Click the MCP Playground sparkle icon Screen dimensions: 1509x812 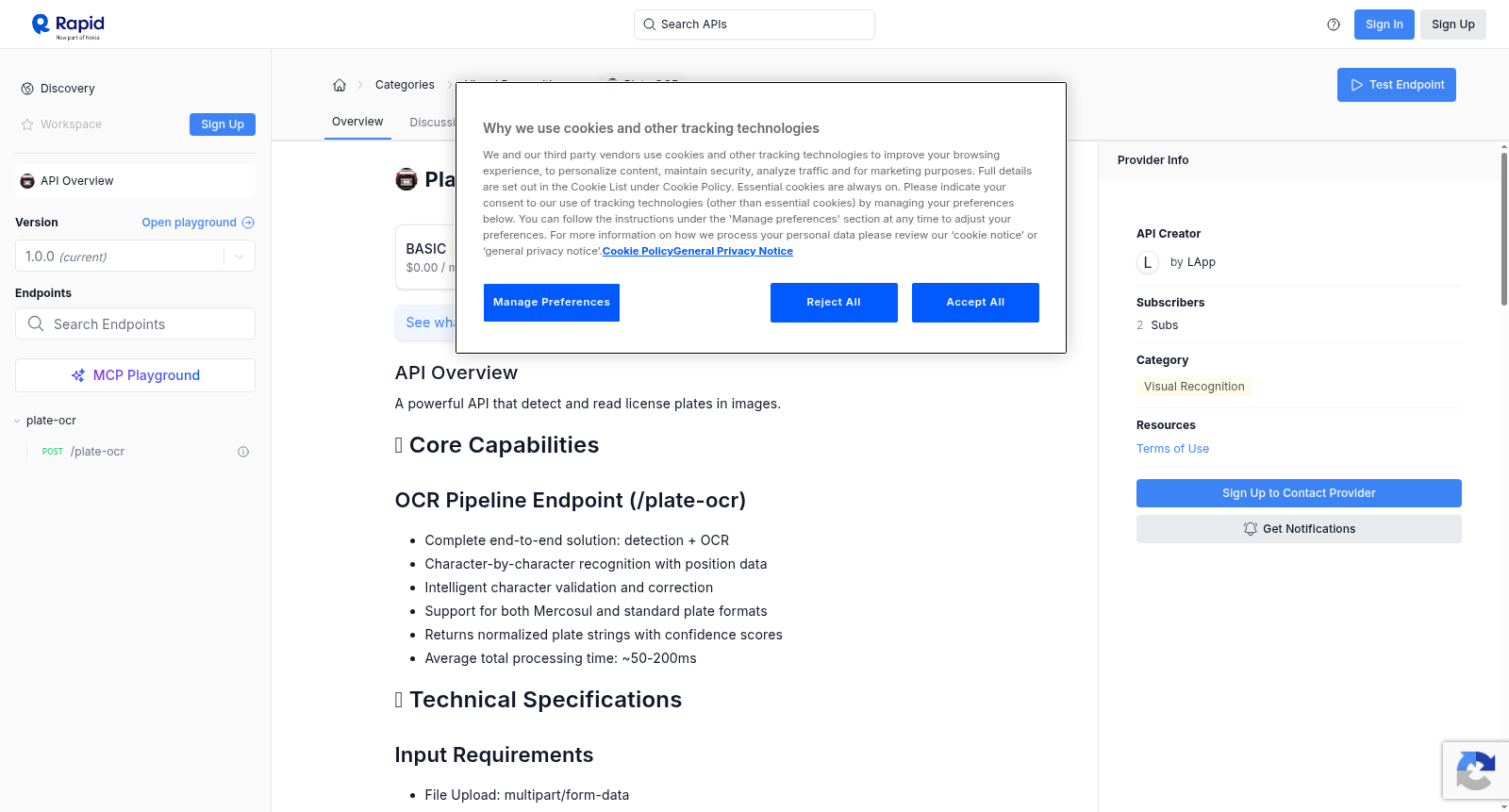point(78,375)
